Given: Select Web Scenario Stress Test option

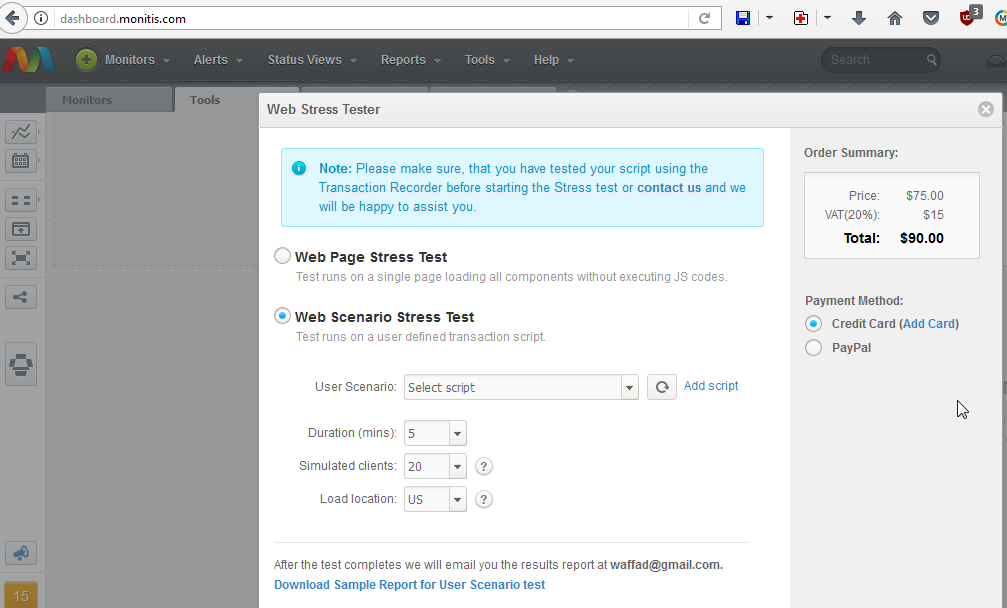Looking at the screenshot, I should click(x=282, y=316).
